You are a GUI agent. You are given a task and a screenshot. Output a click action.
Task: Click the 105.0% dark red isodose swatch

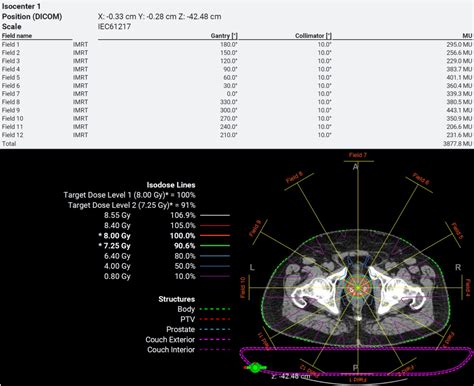coord(215,226)
